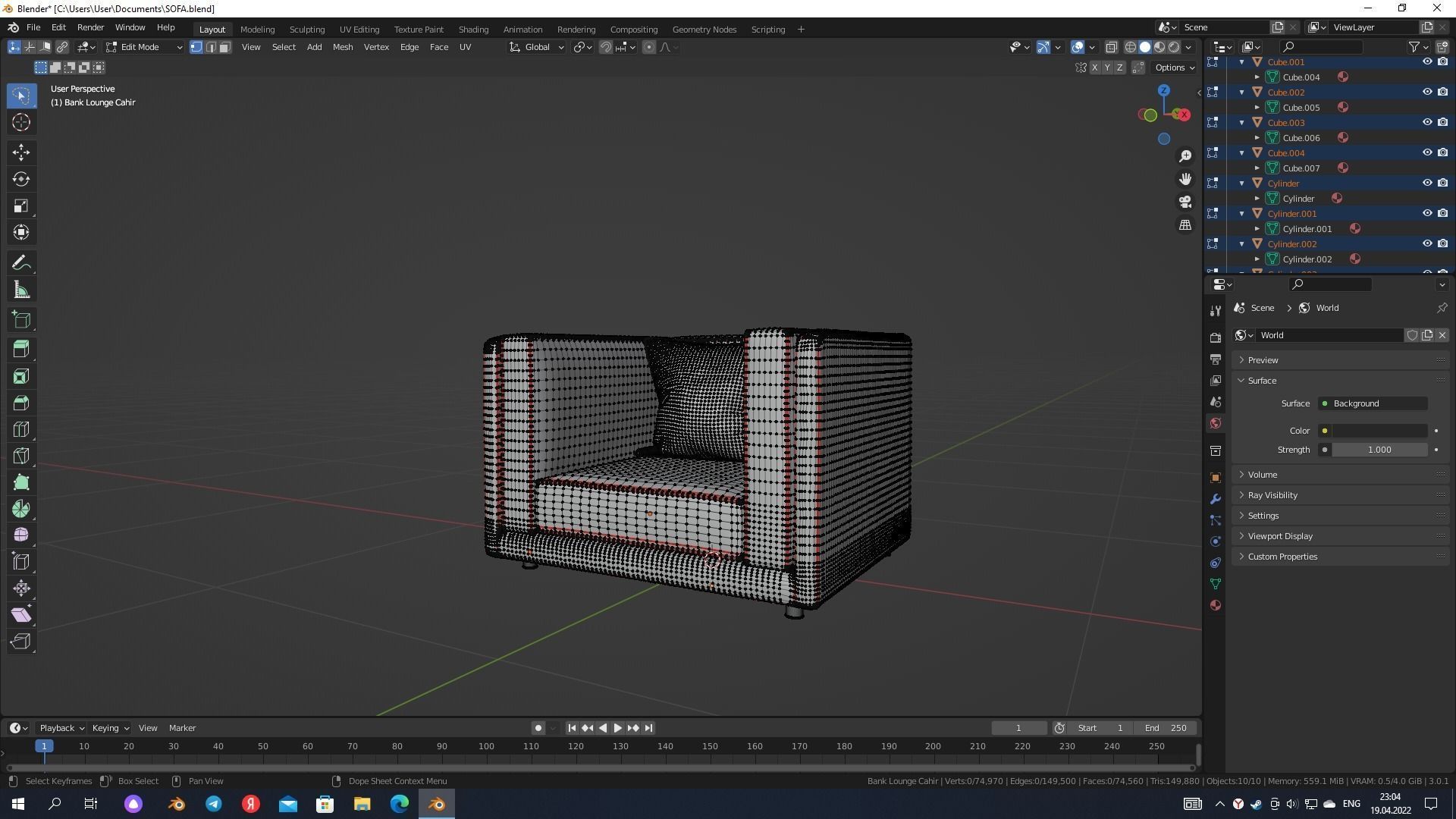Jump to the end frame button
Viewport: 1456px width, 819px height.
[648, 728]
